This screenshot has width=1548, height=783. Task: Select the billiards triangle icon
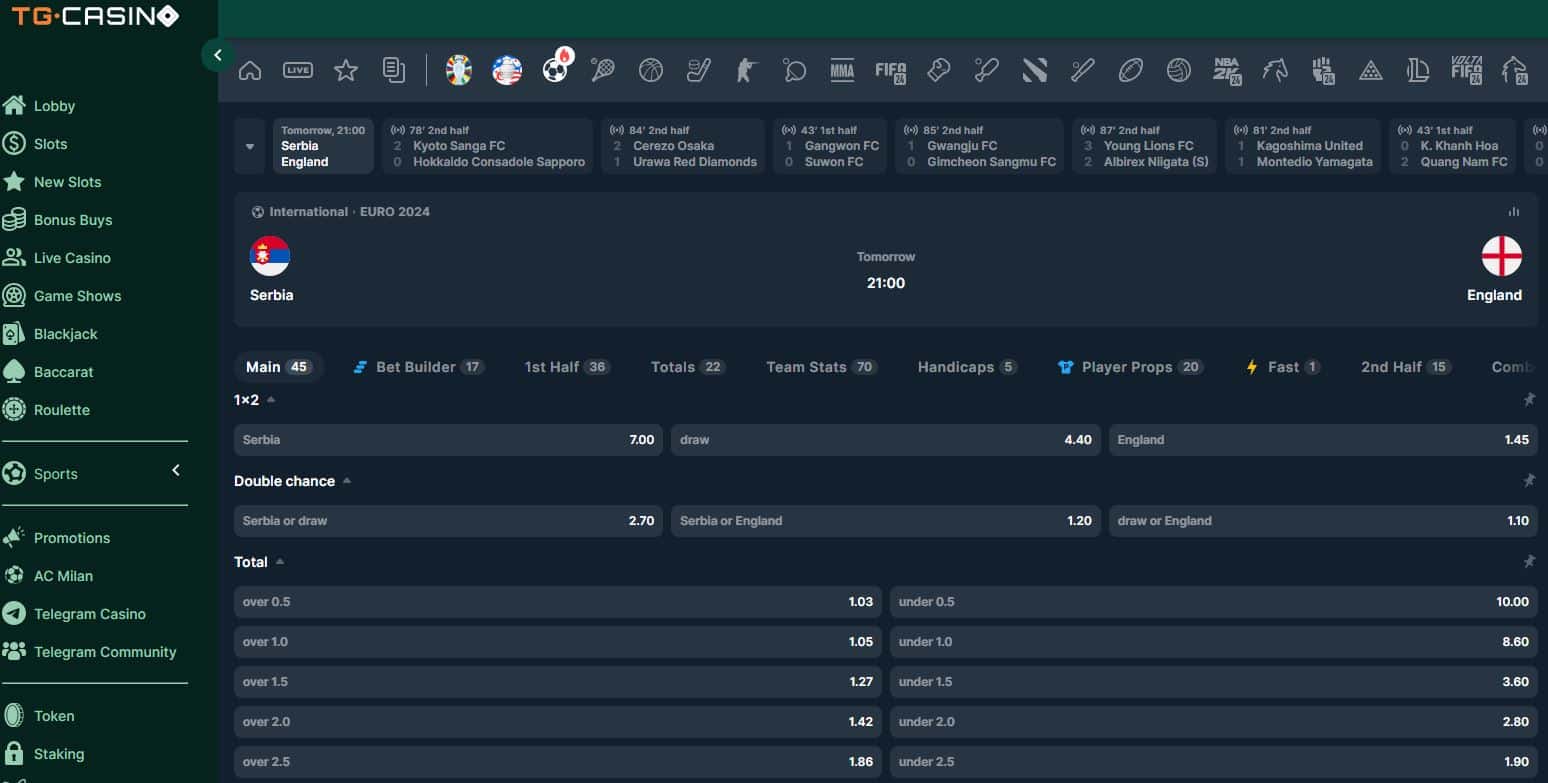pos(1371,71)
